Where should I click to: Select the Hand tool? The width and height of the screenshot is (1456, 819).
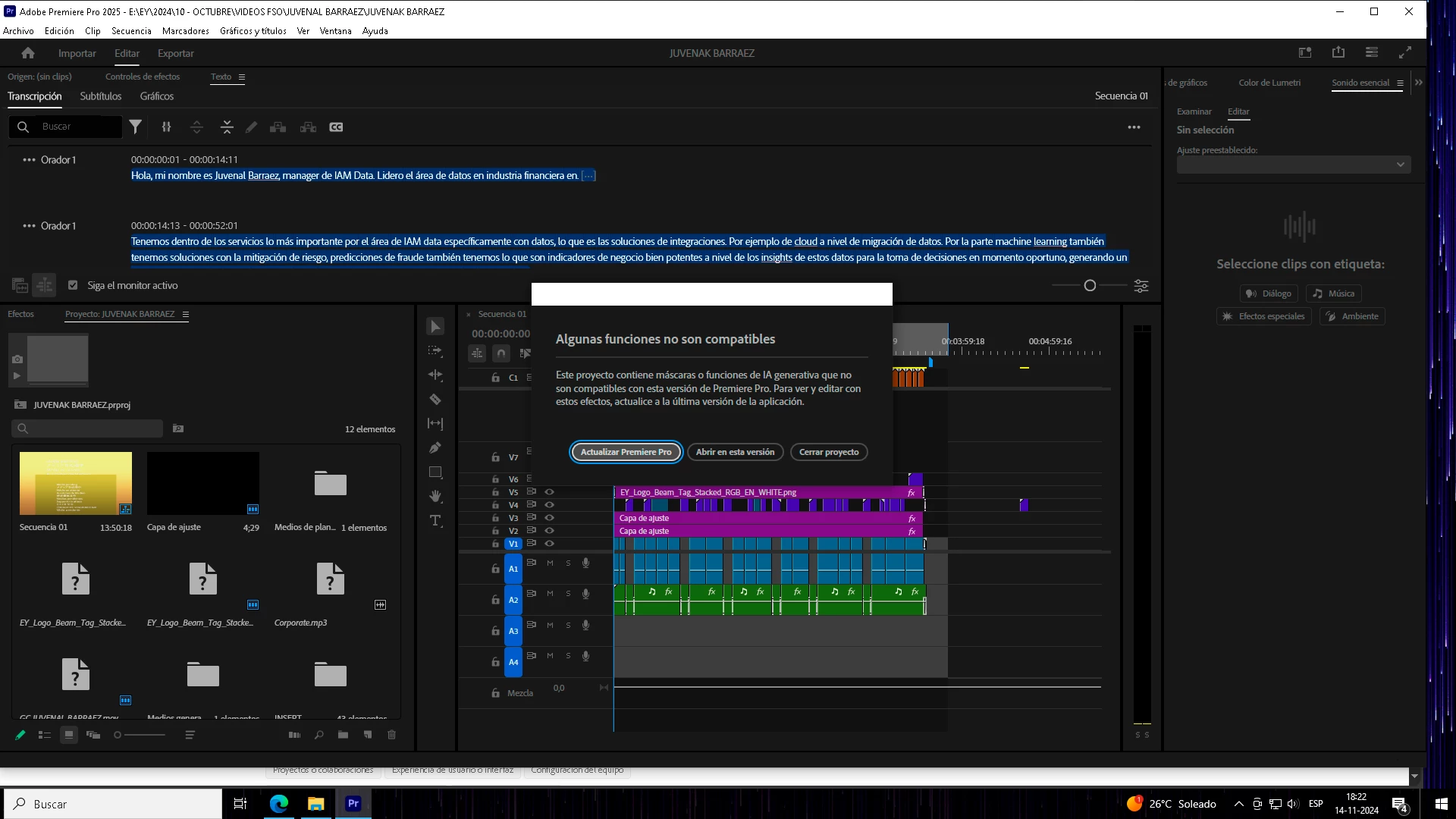[435, 497]
